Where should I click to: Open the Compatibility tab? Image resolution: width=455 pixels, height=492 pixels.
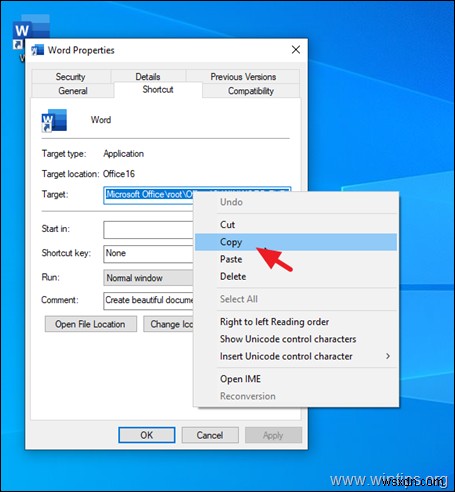coord(251,91)
